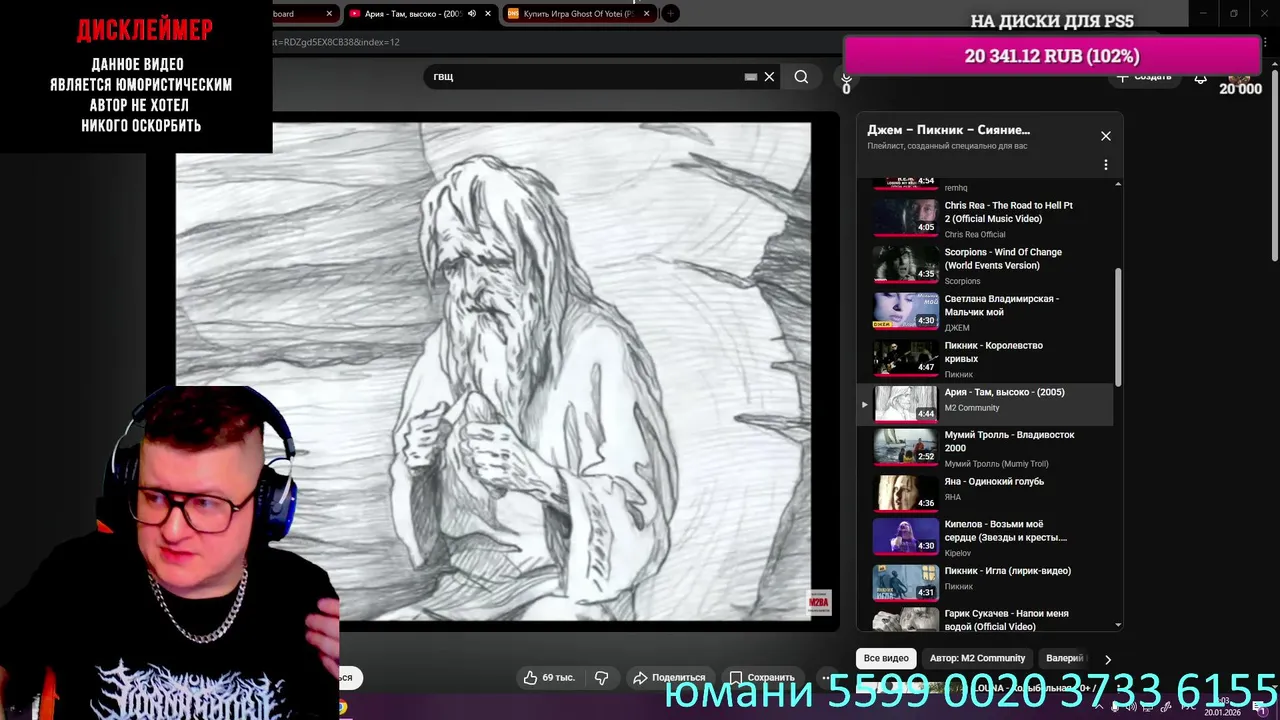
Task: Select the 'Все видео' filter chip
Action: [886, 658]
